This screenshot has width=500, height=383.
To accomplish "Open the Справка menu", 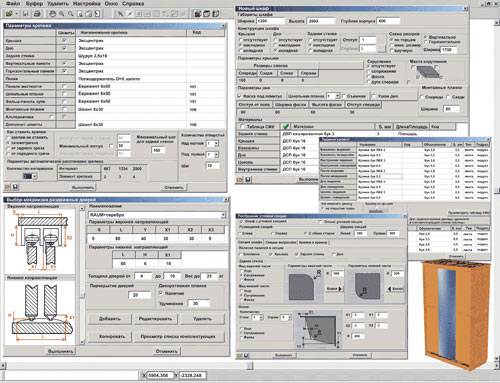I will pos(133,4).
